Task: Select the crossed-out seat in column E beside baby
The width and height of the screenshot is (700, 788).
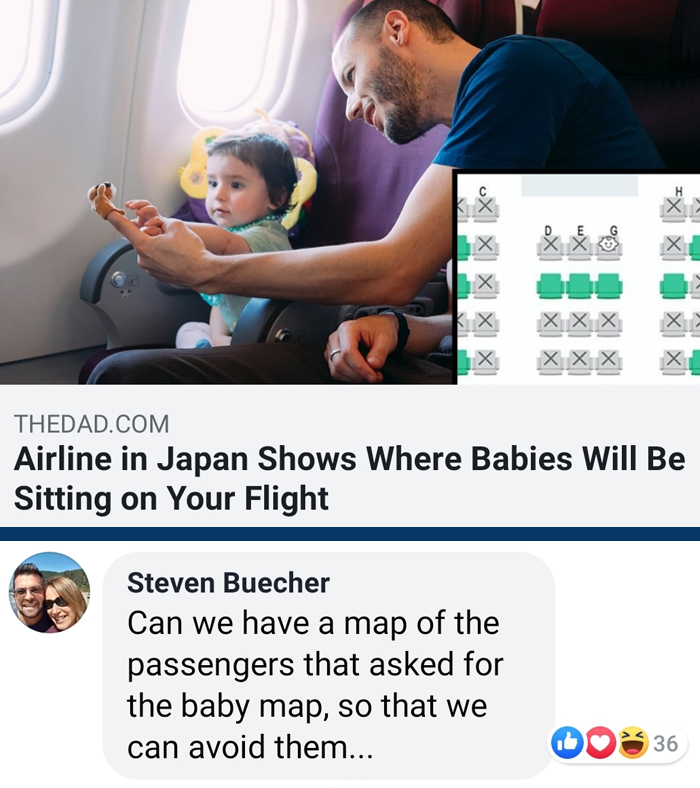Action: pos(580,246)
